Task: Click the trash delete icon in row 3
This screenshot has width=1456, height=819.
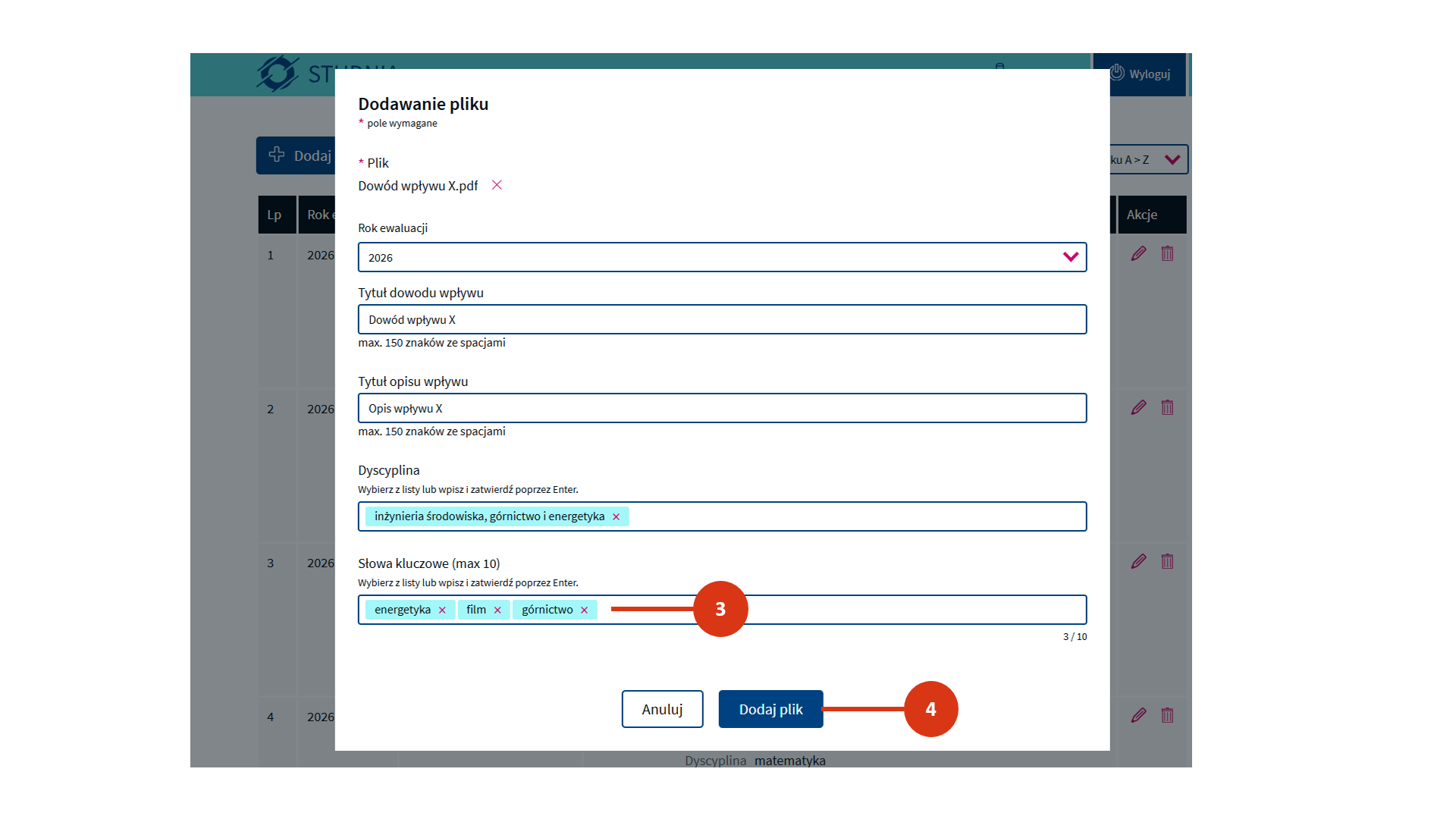Action: 1167,562
